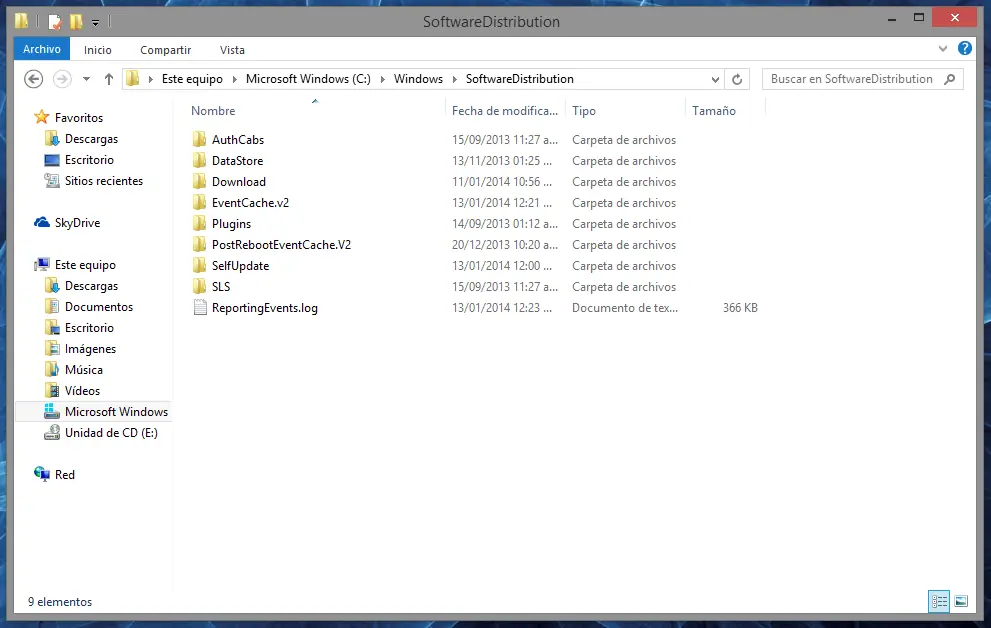Click the Forward navigation arrow
This screenshot has width=991, height=628.
click(x=61, y=79)
